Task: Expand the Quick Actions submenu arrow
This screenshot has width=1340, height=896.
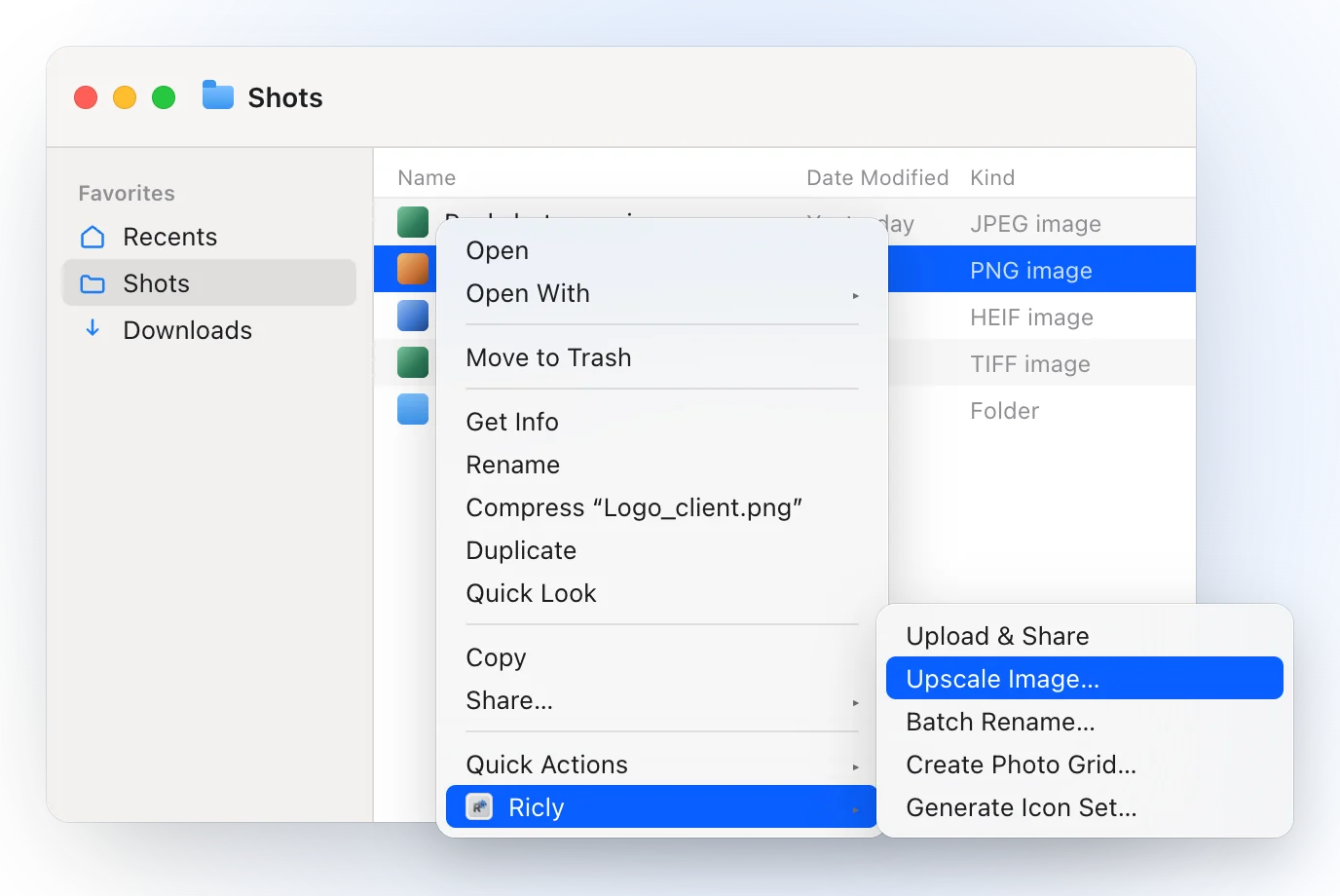Action: point(856,766)
